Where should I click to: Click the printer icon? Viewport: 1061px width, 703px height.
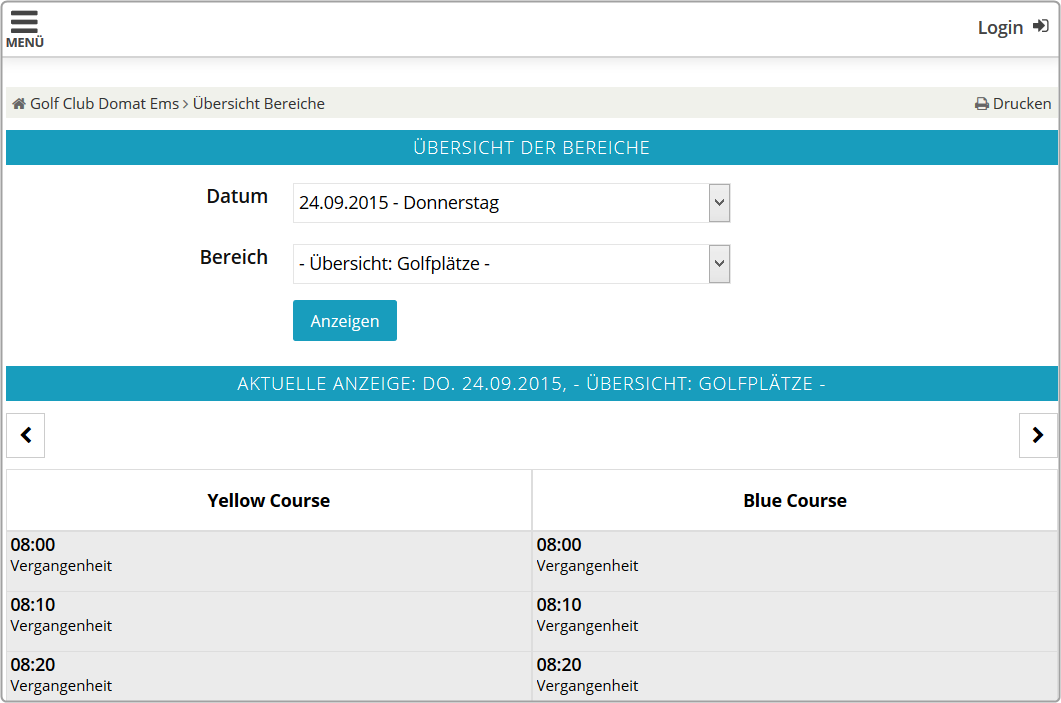tap(981, 104)
